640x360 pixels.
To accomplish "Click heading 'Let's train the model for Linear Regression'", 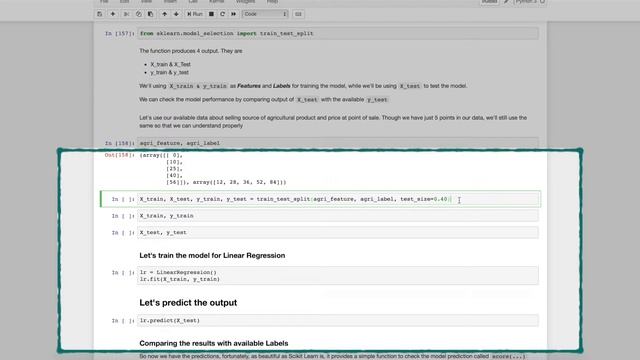I will pos(212,256).
